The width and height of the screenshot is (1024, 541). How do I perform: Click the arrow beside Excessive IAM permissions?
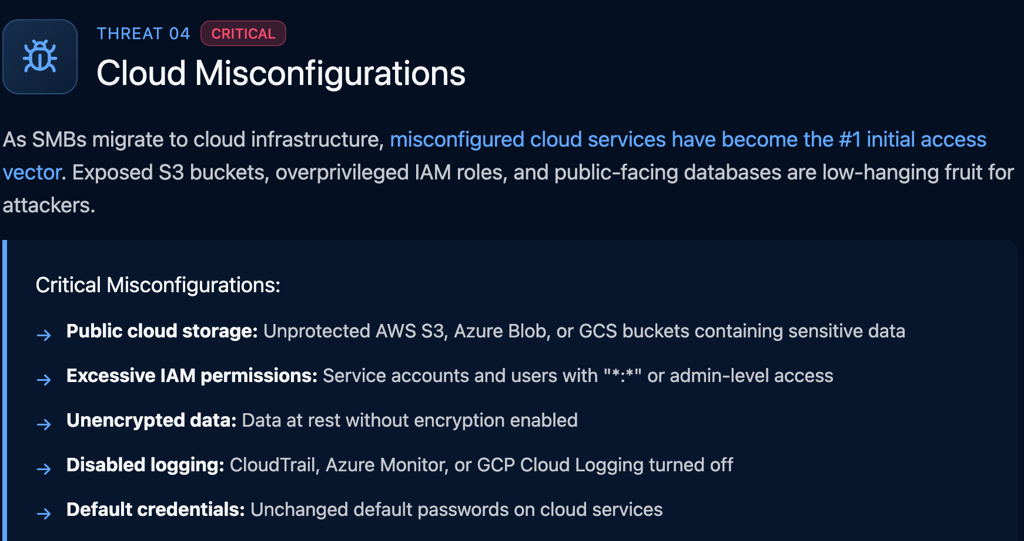tap(44, 379)
